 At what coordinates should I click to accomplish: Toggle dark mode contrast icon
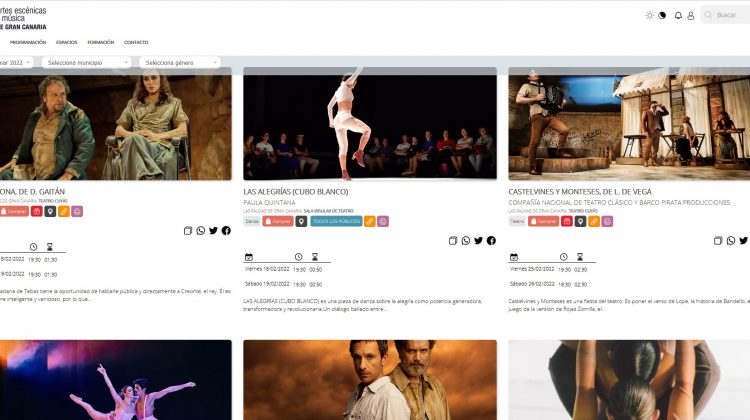(x=662, y=15)
